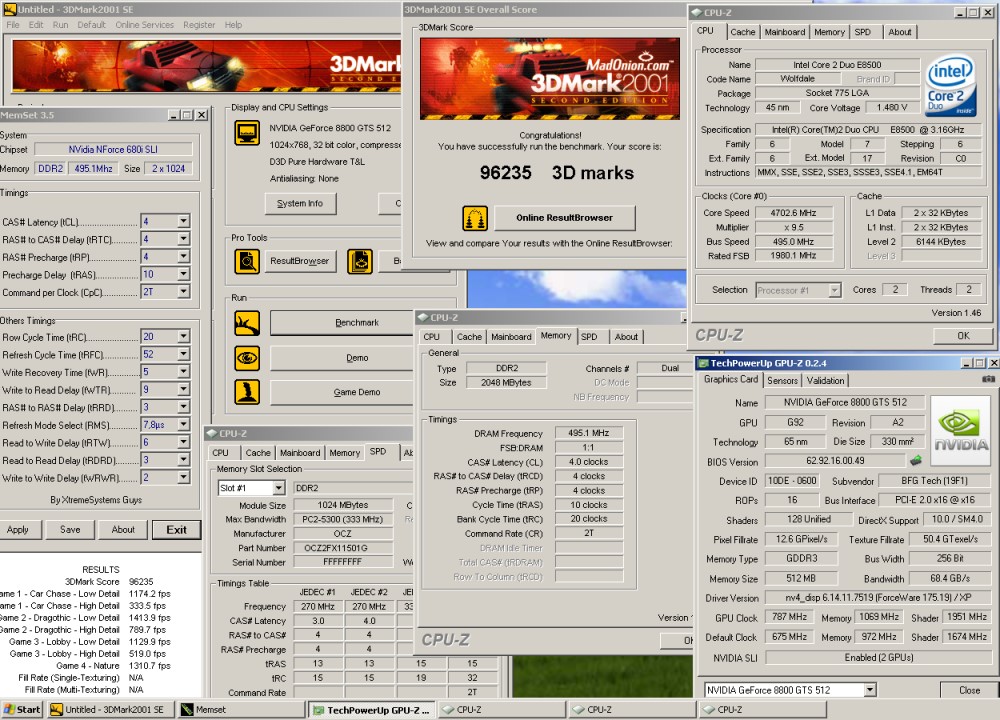
Task: Click the green BIOS save chip icon in GPU-Z
Action: point(915,460)
